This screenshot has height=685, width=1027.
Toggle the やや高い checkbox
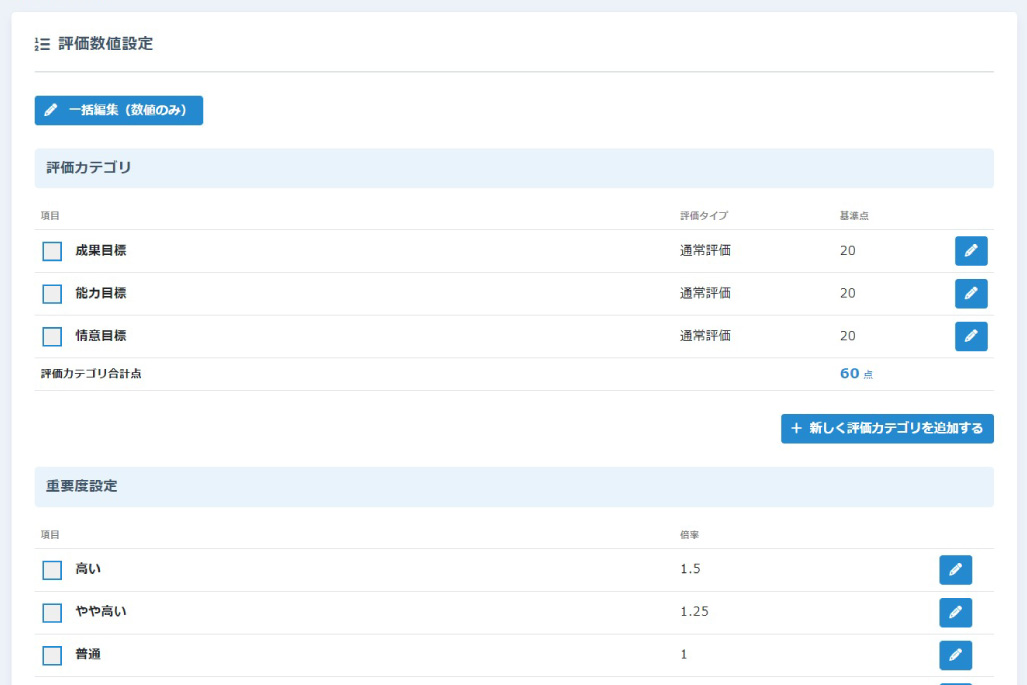point(52,612)
